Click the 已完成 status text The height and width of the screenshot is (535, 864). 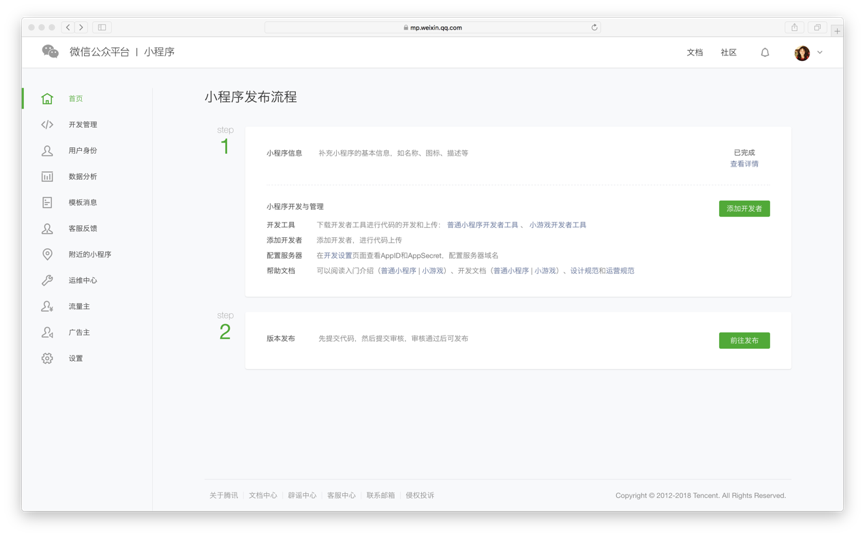point(744,153)
